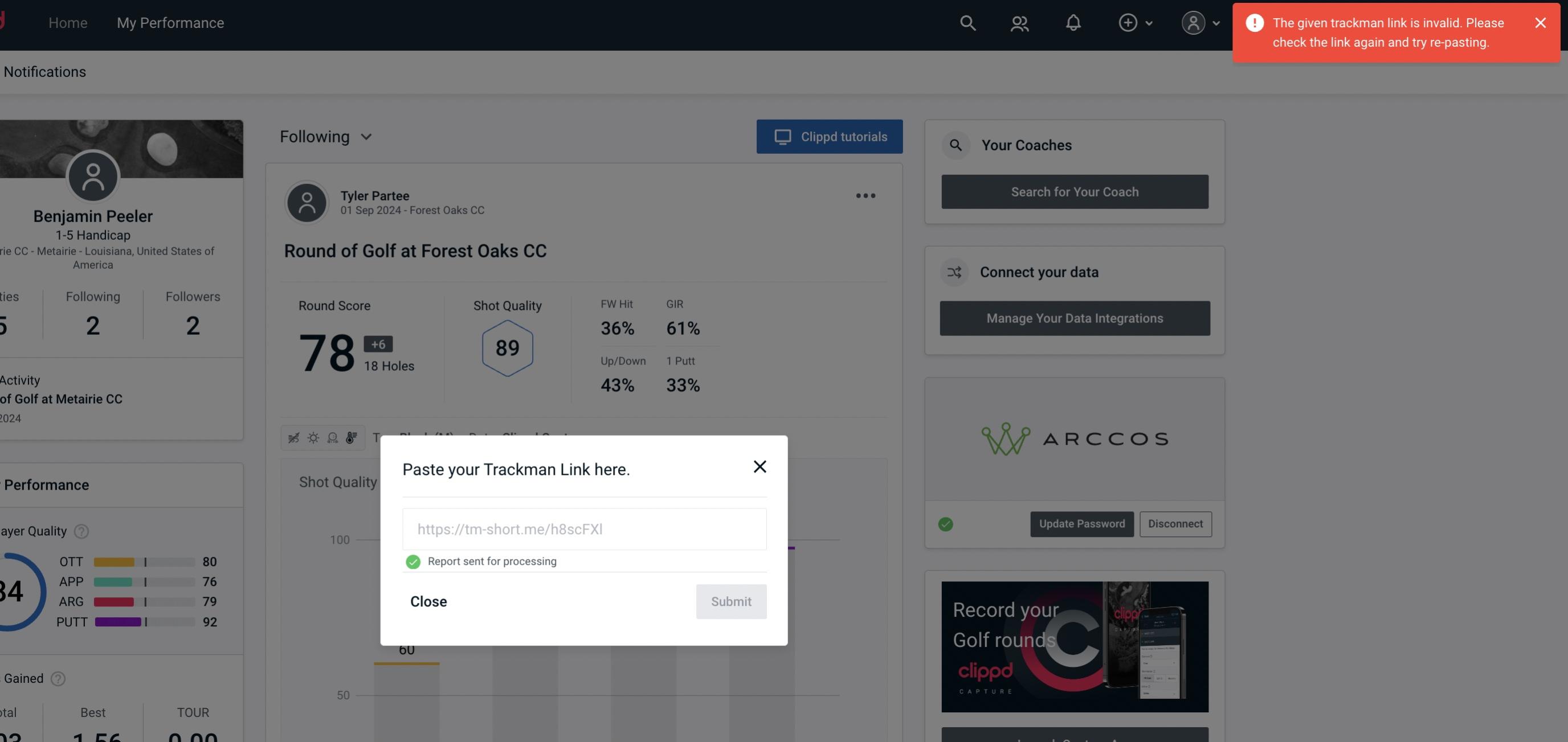
Task: Click the Clippd tutorials button
Action: pos(830,137)
